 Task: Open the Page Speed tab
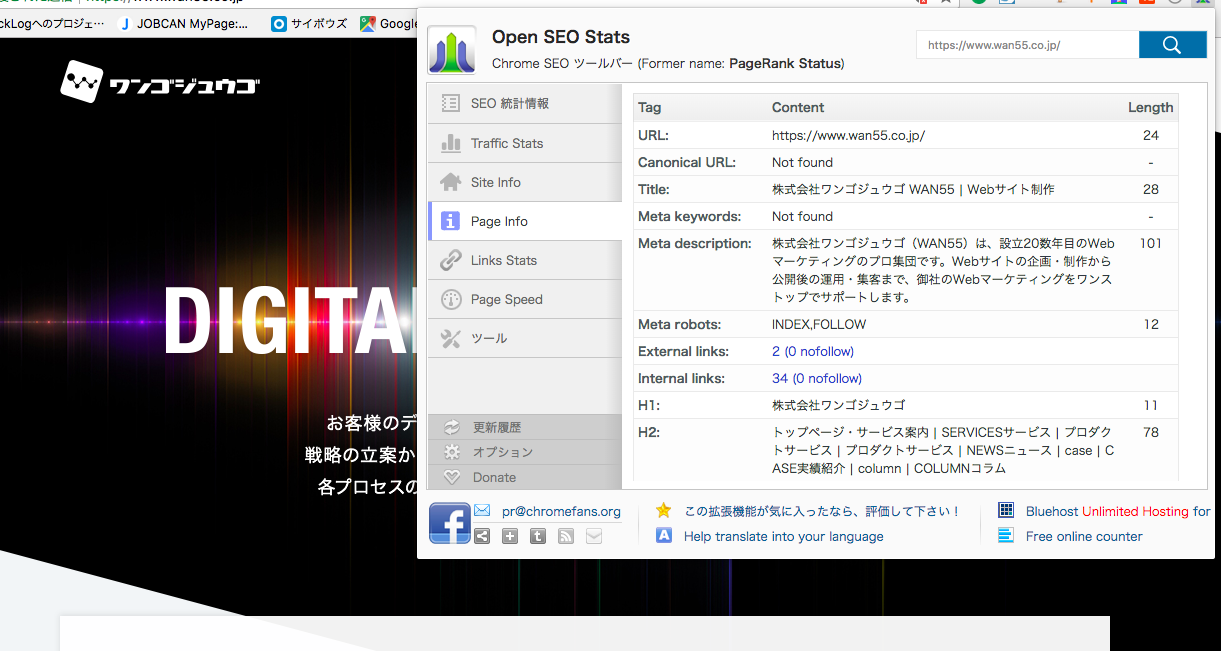506,299
